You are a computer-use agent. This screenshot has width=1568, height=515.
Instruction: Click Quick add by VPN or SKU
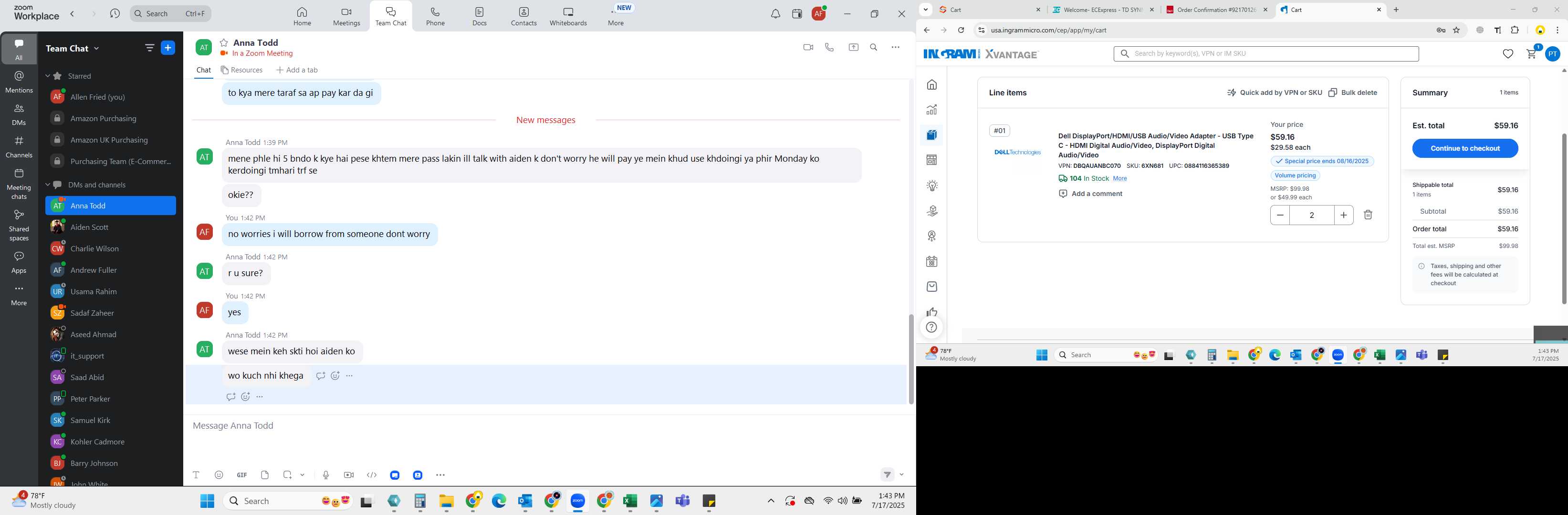[x=1275, y=93]
